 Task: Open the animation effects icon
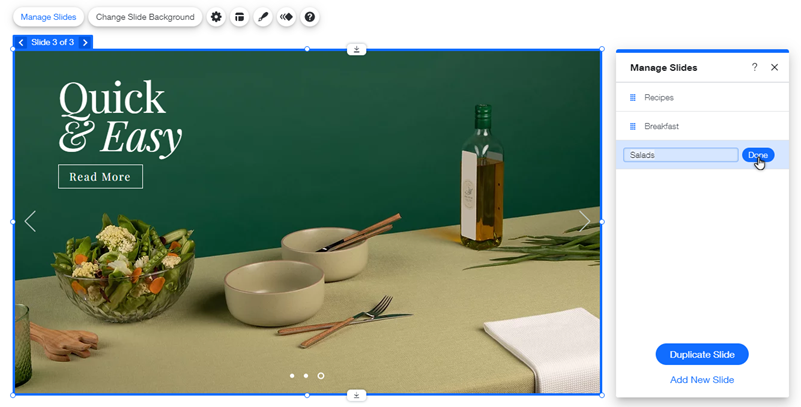pyautogui.click(x=286, y=17)
